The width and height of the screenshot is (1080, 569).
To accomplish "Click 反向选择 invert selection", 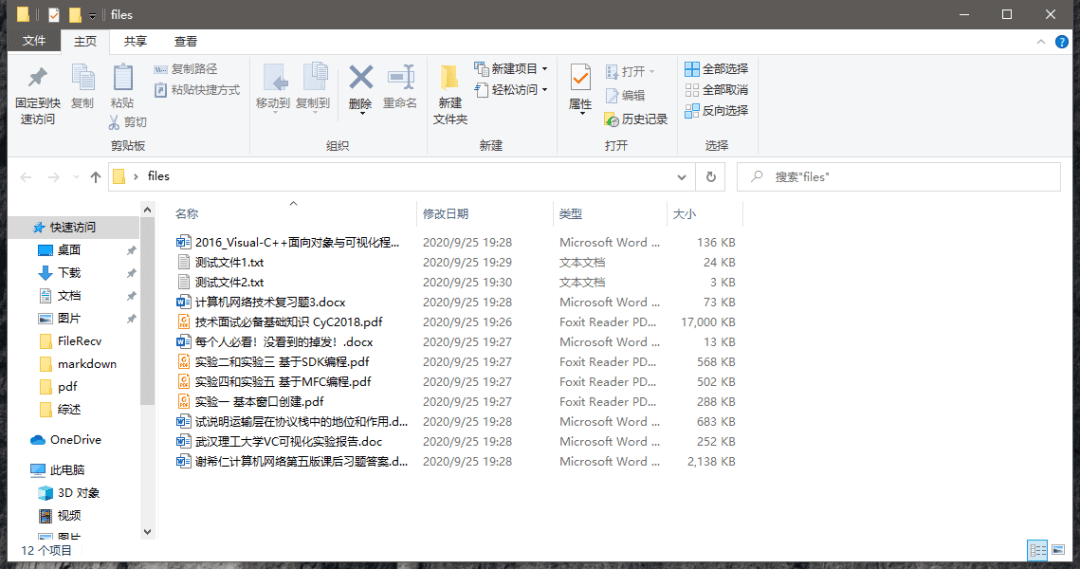I will pos(716,110).
